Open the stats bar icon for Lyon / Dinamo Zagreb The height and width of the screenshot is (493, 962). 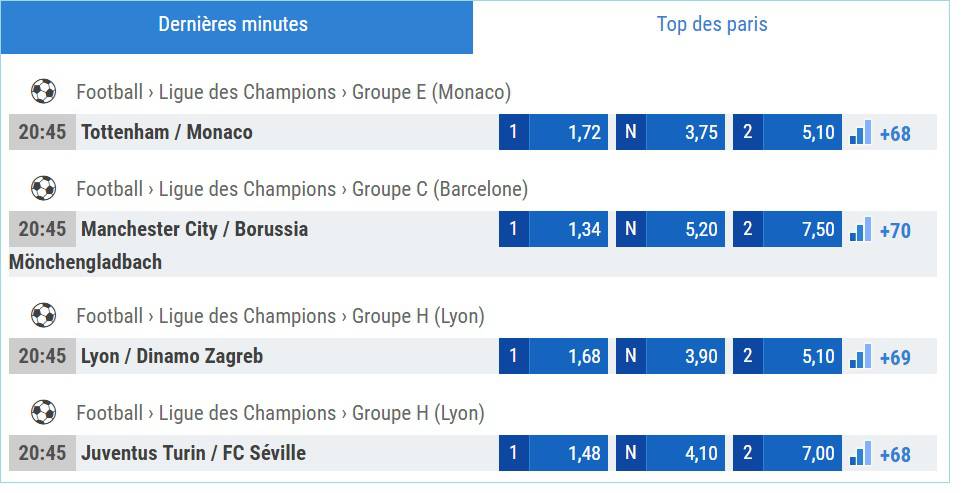click(x=860, y=356)
